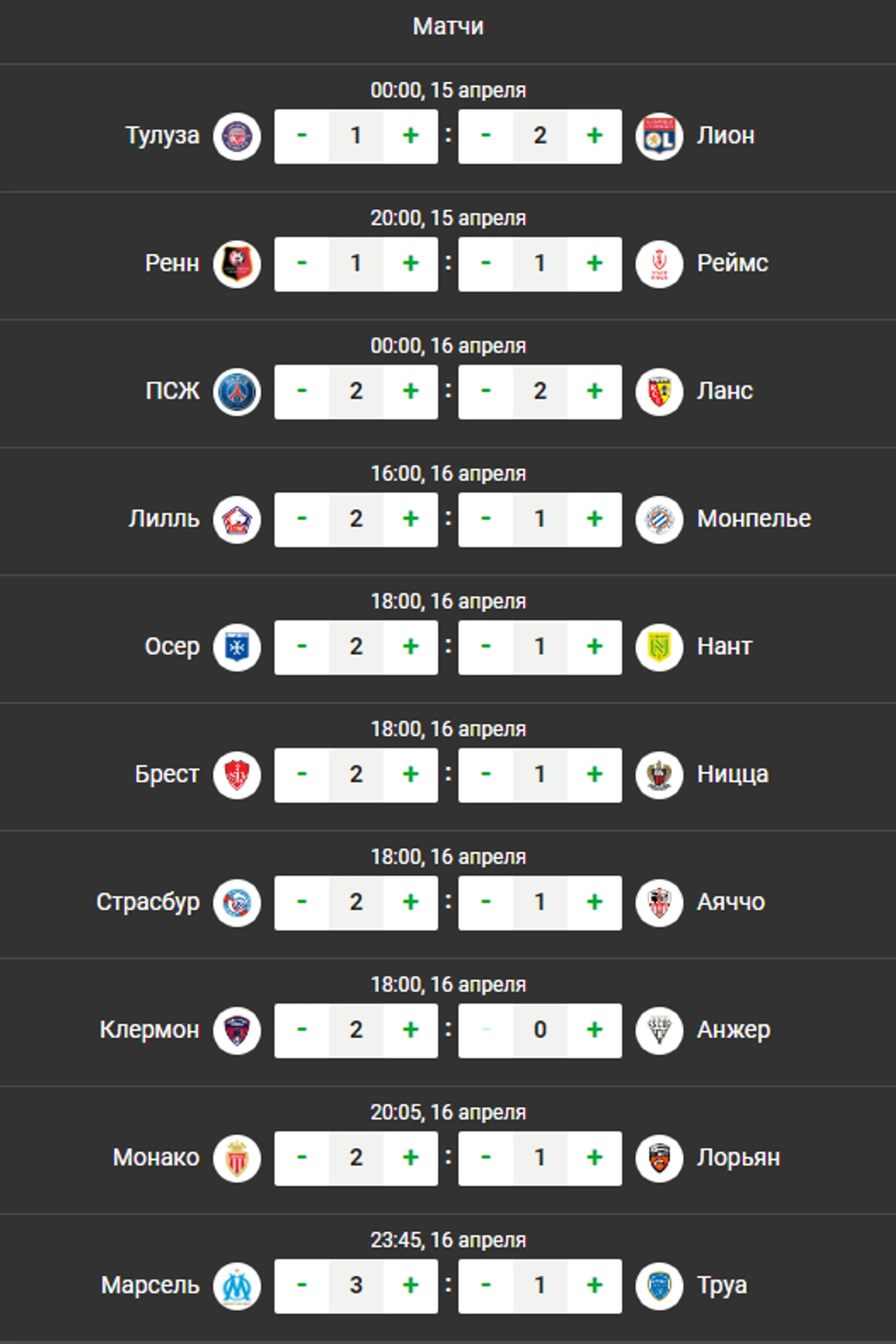Image resolution: width=896 pixels, height=1344 pixels.
Task: Increase Тулуза score with plus button
Action: click(x=411, y=136)
